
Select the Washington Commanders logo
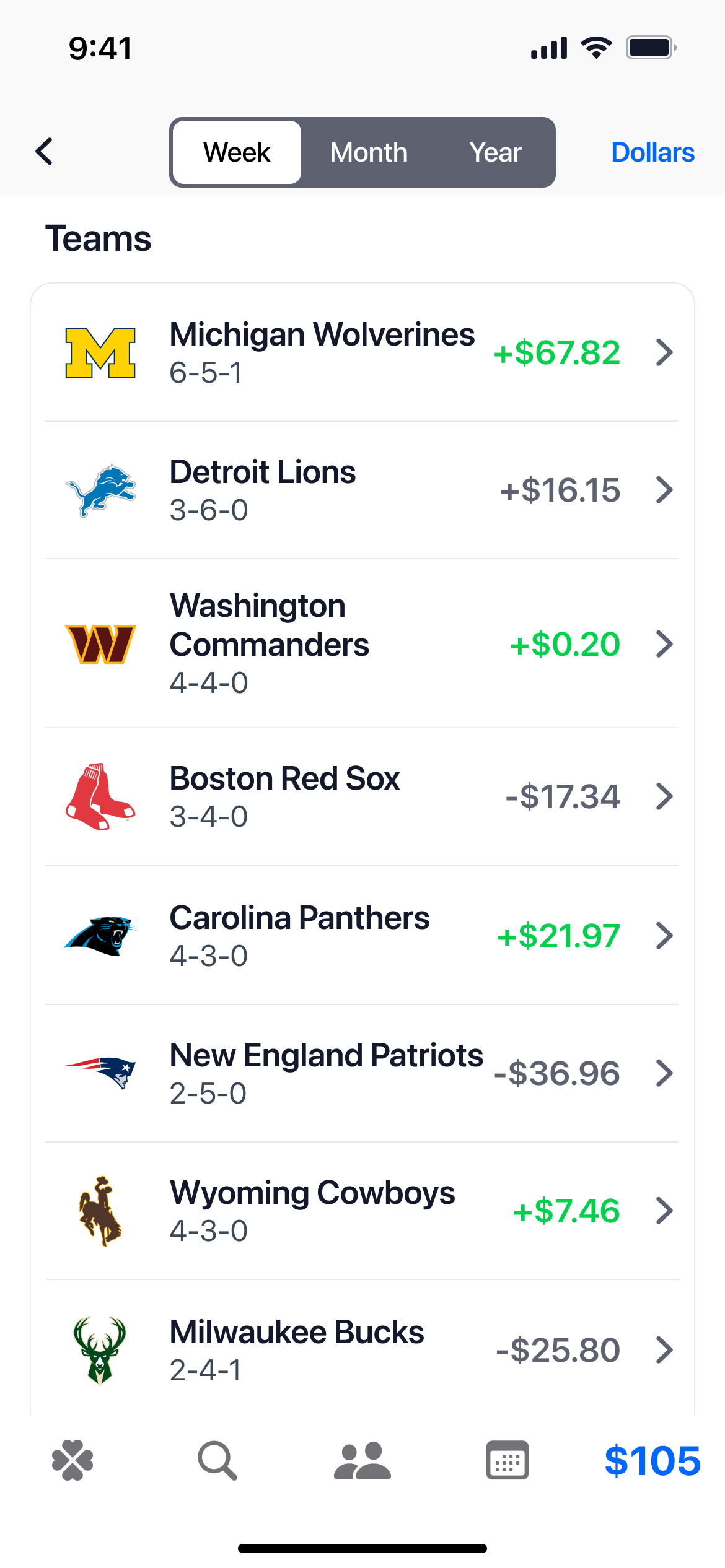pyautogui.click(x=100, y=644)
